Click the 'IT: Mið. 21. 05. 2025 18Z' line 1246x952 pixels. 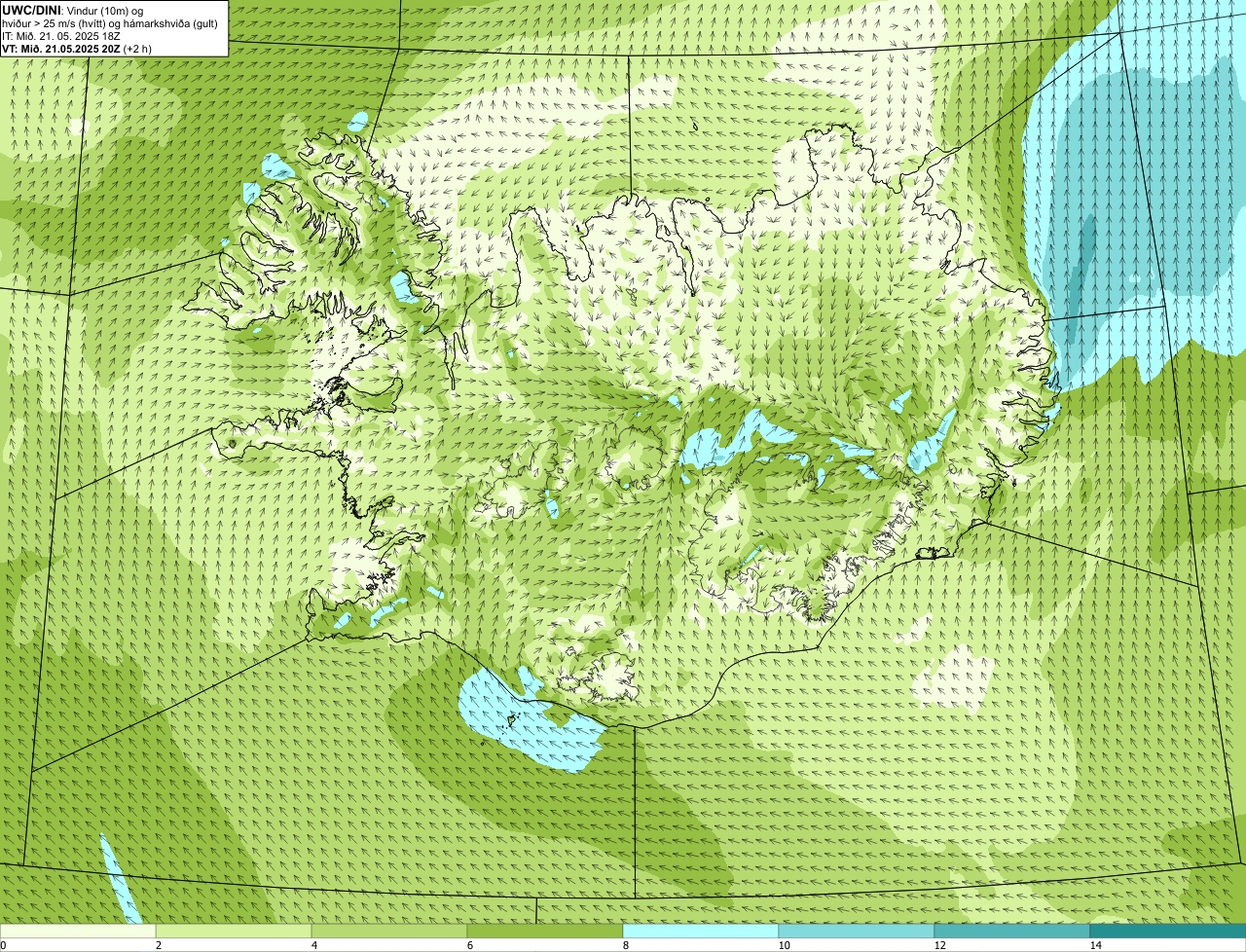[x=61, y=35]
